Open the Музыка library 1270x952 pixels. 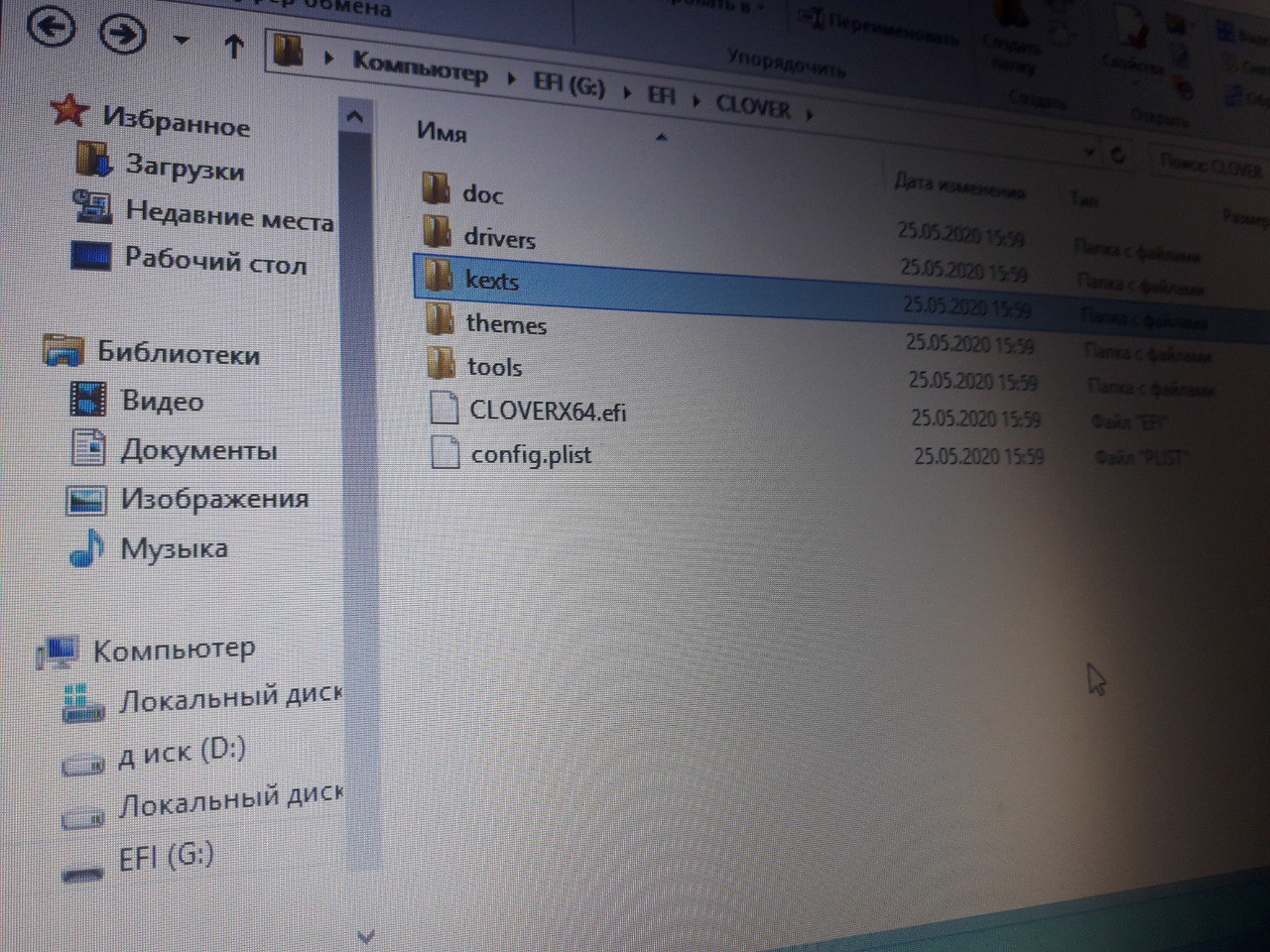pyautogui.click(x=174, y=547)
